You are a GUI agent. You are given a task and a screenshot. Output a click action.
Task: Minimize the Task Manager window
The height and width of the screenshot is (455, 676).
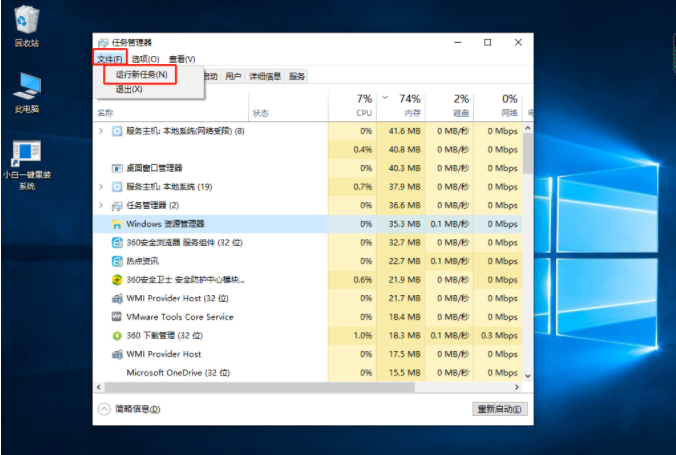point(458,42)
